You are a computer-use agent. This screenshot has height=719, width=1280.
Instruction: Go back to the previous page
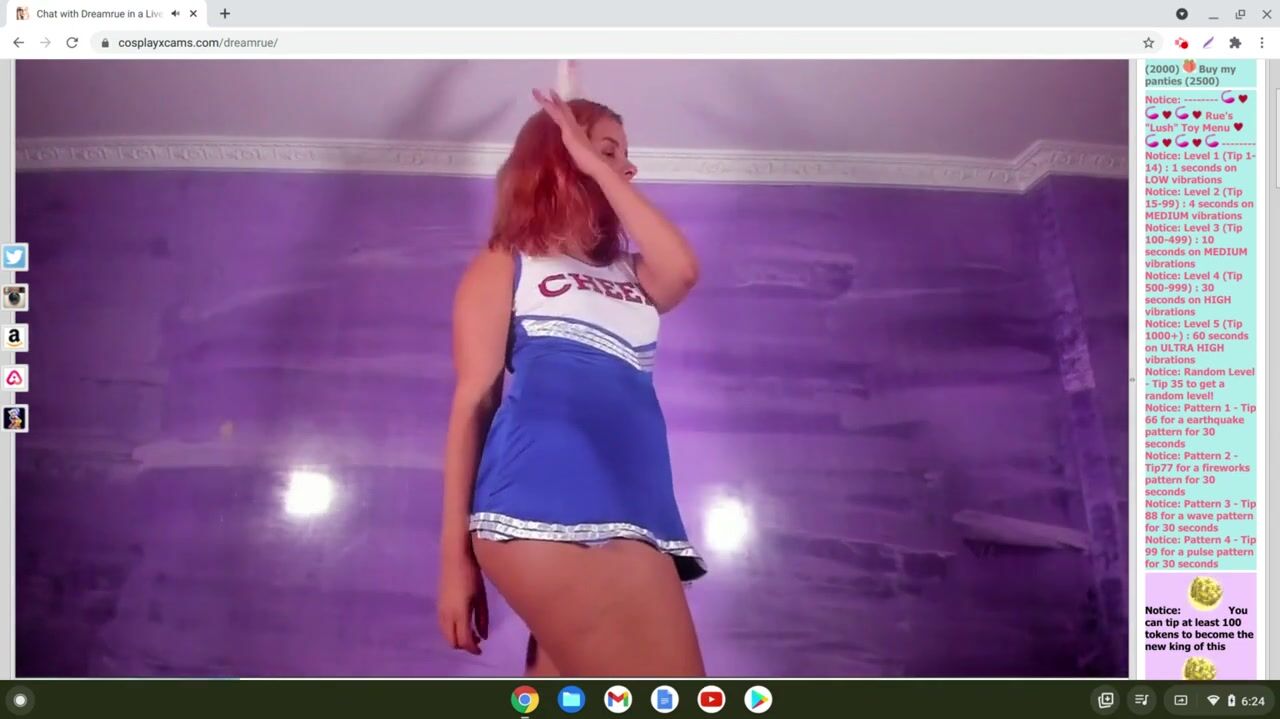[x=18, y=43]
